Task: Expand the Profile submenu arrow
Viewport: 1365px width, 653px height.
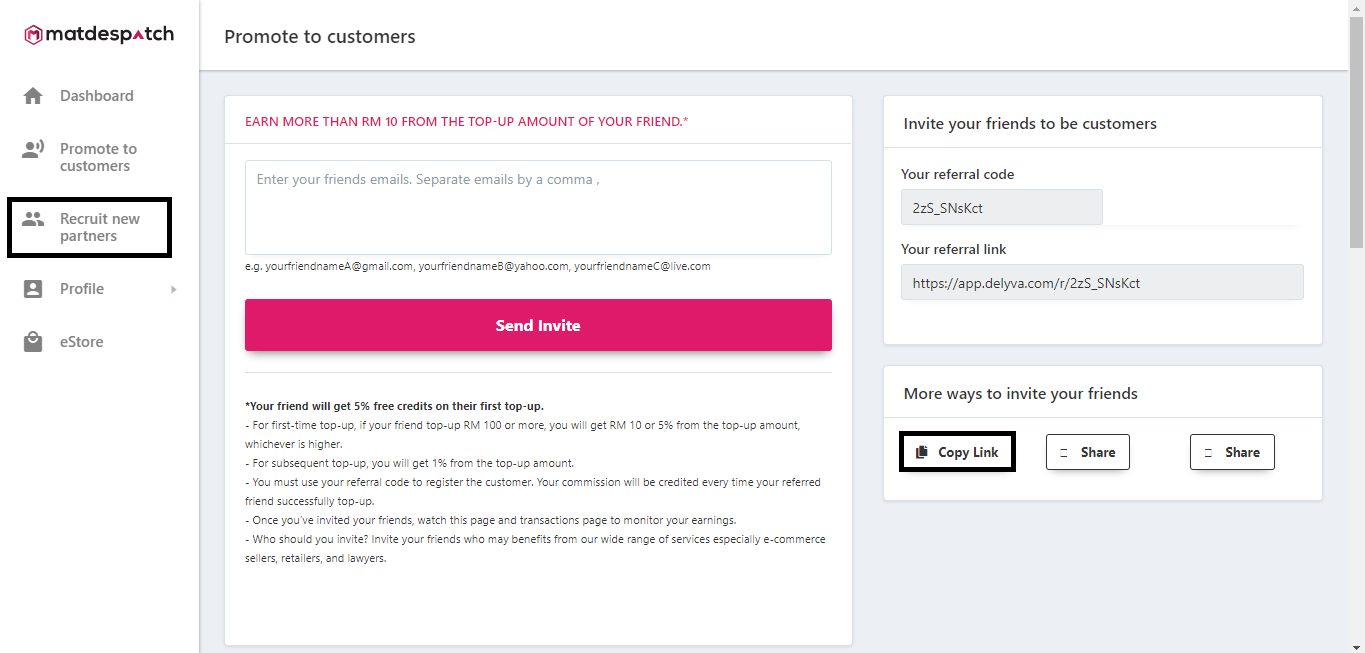Action: tap(173, 289)
